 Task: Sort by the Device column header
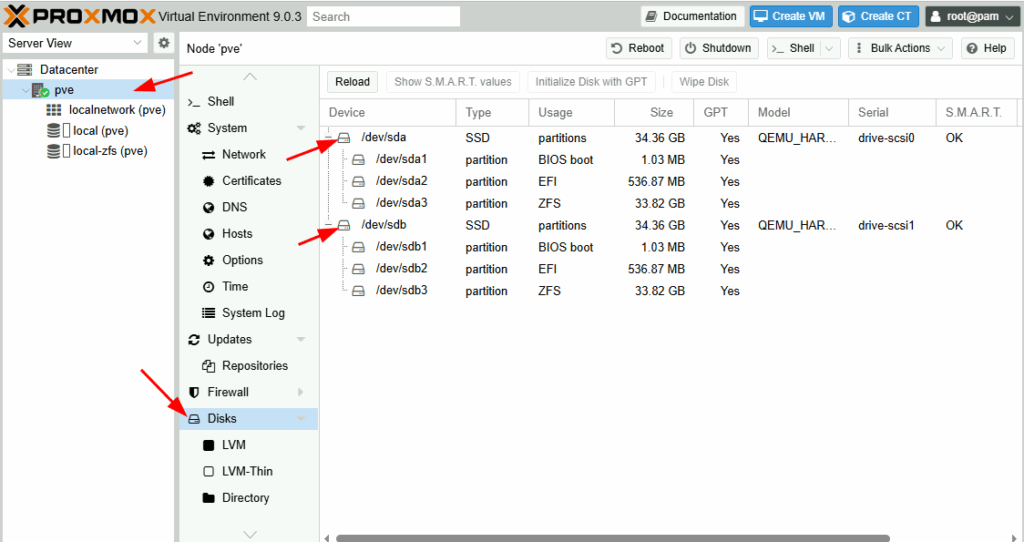pyautogui.click(x=388, y=112)
